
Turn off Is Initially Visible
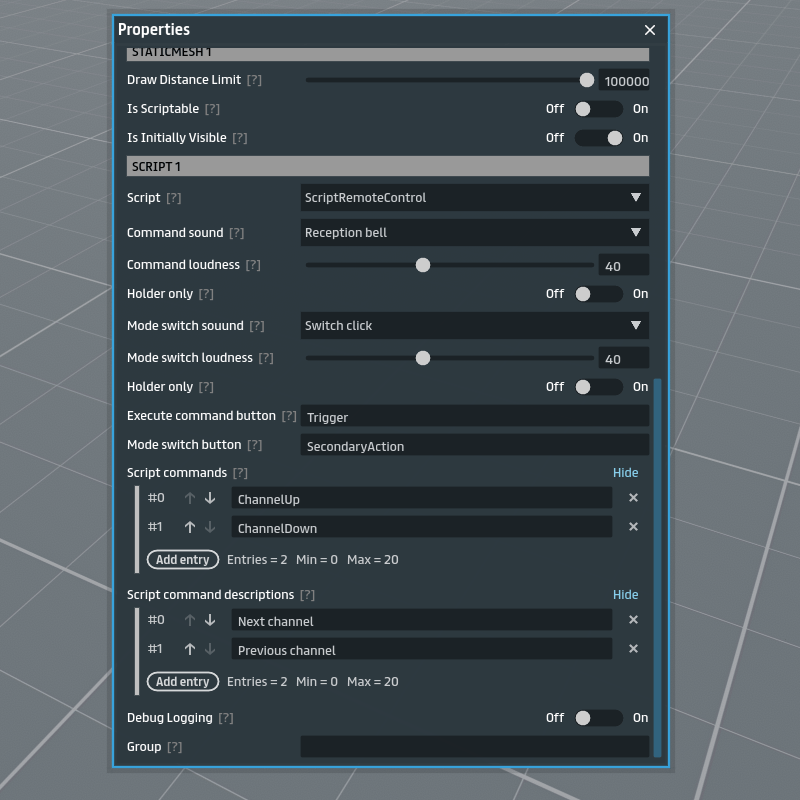pos(597,138)
